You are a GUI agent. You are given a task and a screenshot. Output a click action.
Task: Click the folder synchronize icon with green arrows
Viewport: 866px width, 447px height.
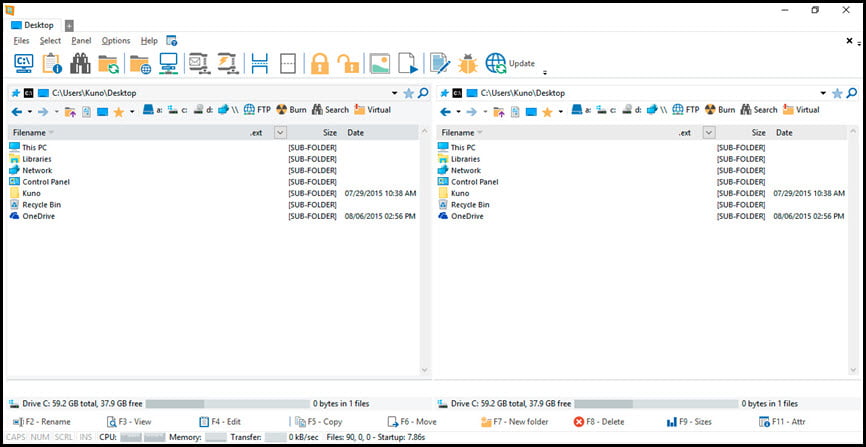click(108, 64)
